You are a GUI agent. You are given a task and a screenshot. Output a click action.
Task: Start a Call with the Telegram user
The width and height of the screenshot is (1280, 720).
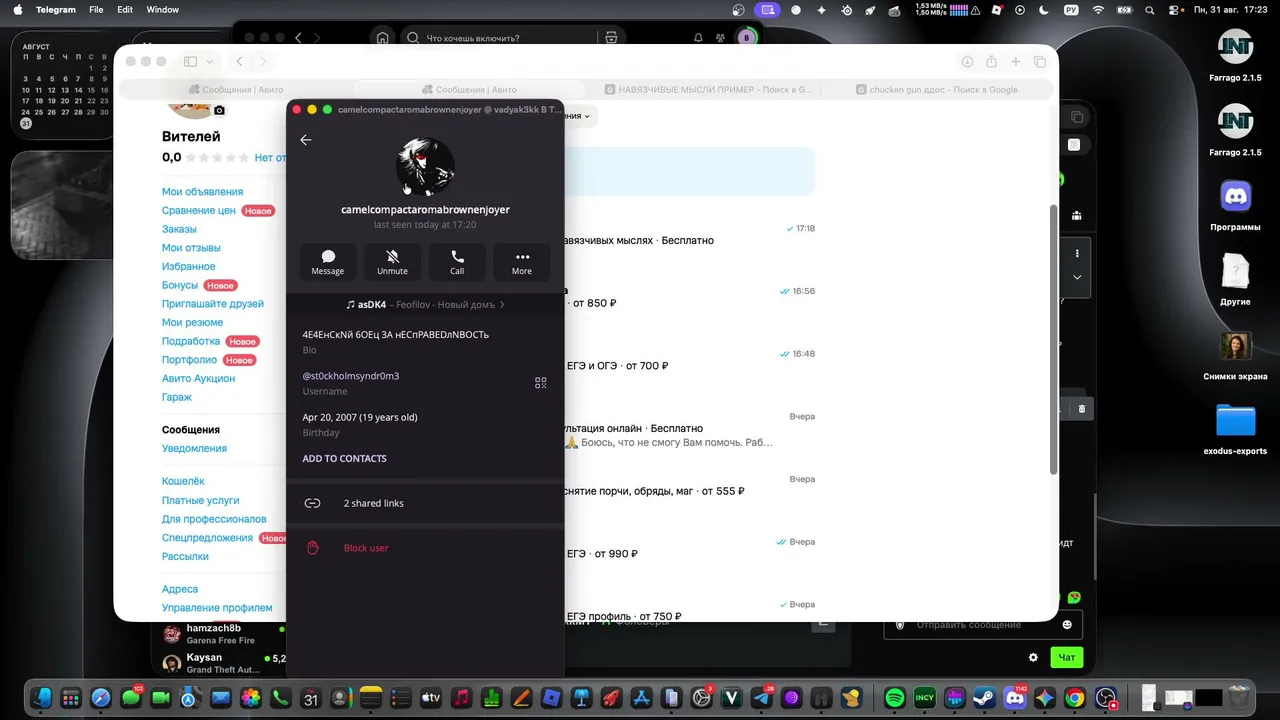pyautogui.click(x=457, y=262)
